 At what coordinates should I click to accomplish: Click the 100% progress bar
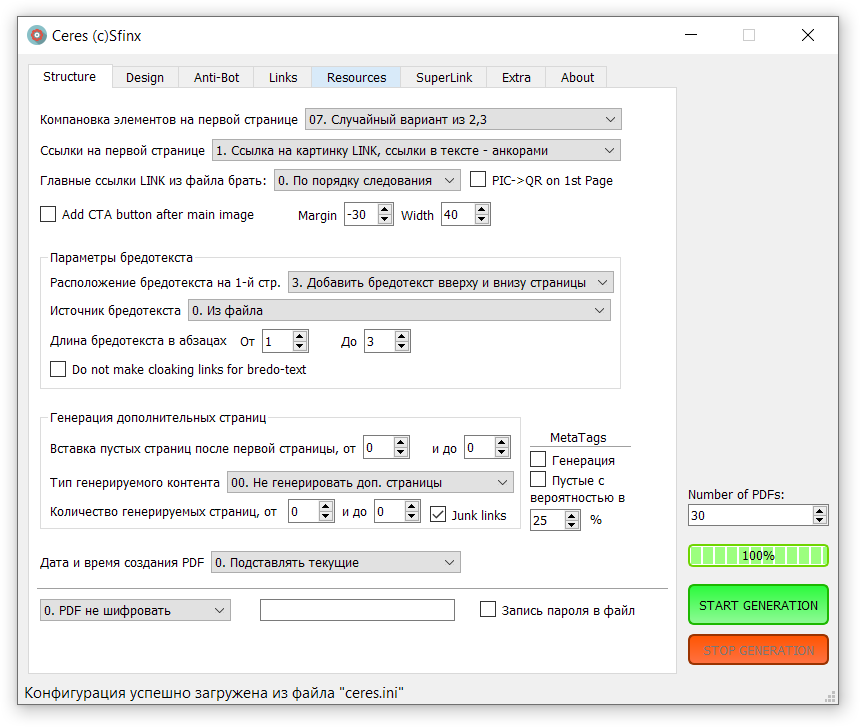[758, 556]
